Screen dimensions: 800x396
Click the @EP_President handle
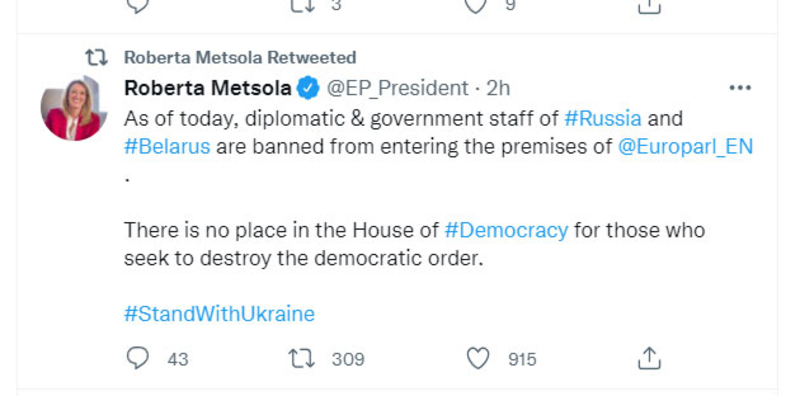pyautogui.click(x=397, y=89)
